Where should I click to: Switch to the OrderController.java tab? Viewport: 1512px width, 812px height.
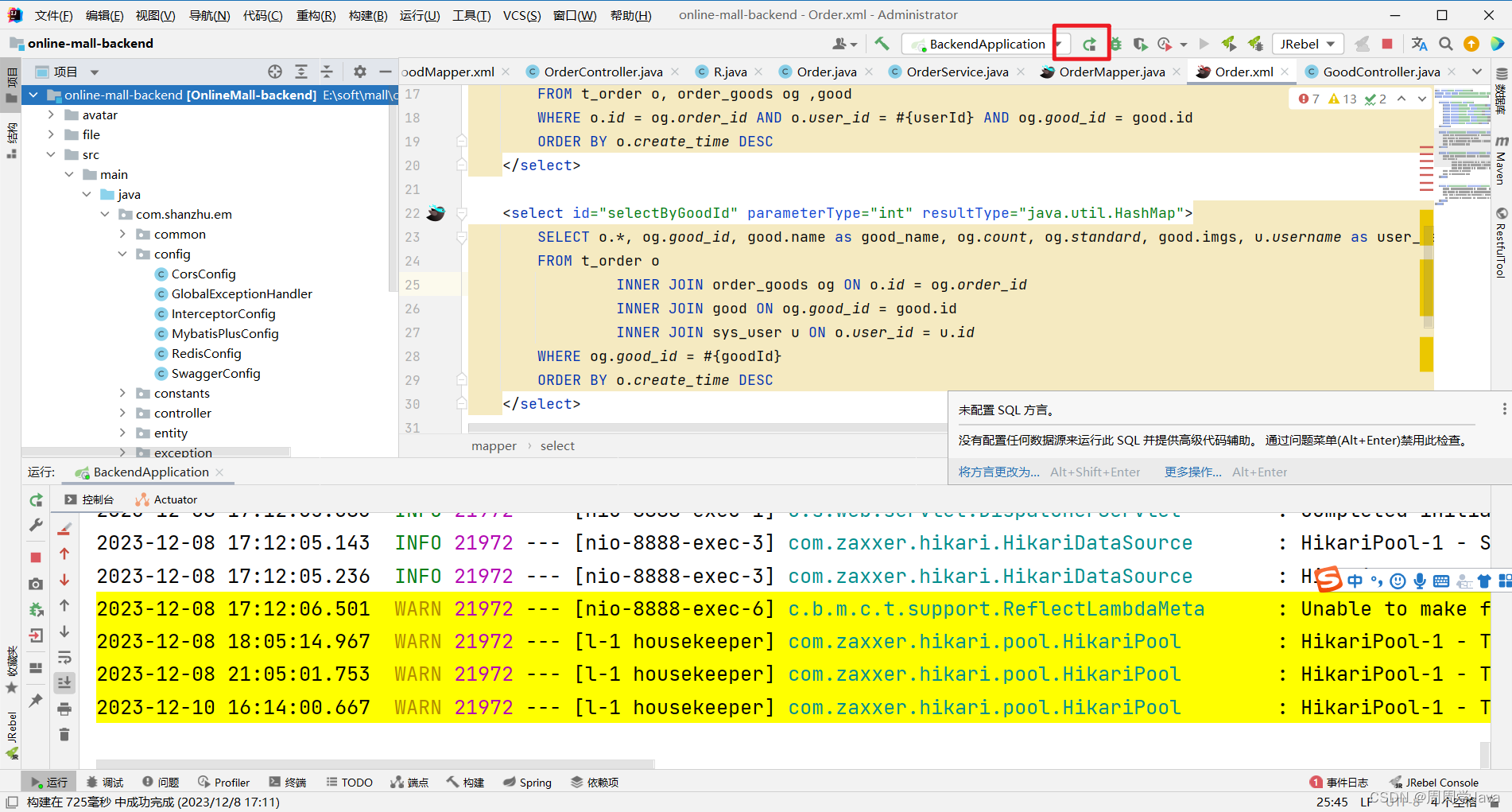coord(603,72)
